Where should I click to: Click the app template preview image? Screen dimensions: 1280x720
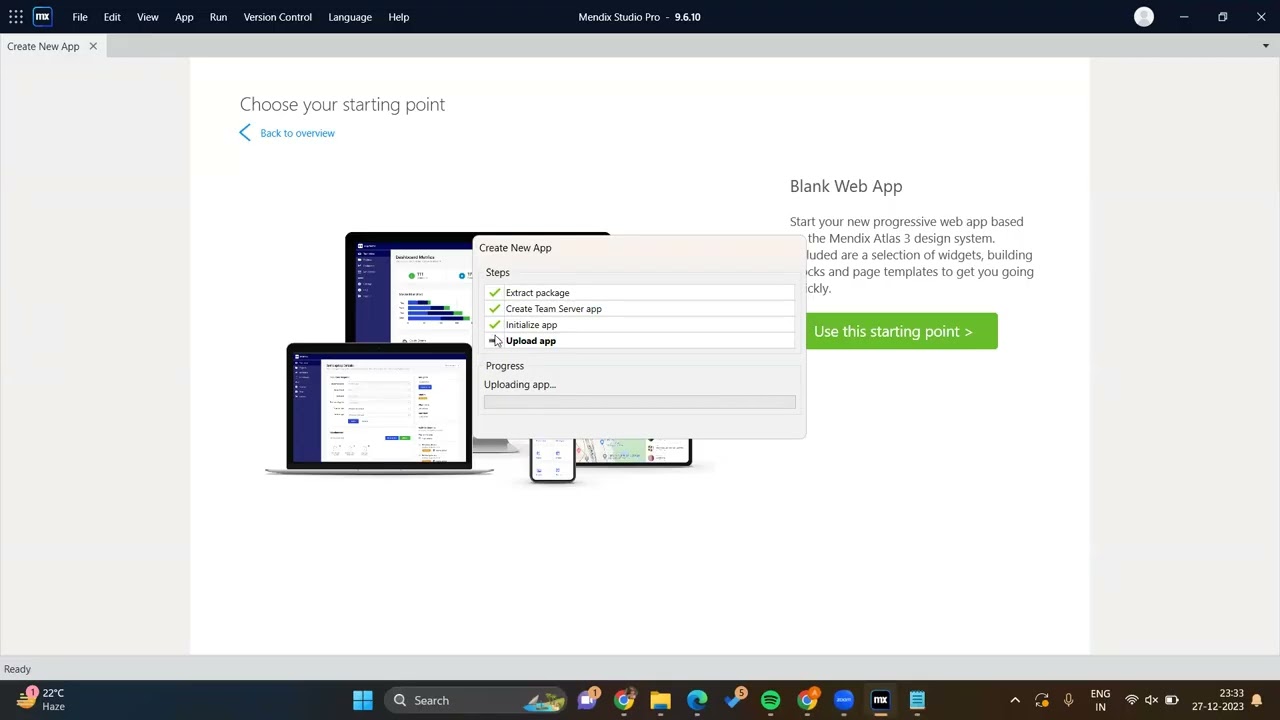[480, 357]
